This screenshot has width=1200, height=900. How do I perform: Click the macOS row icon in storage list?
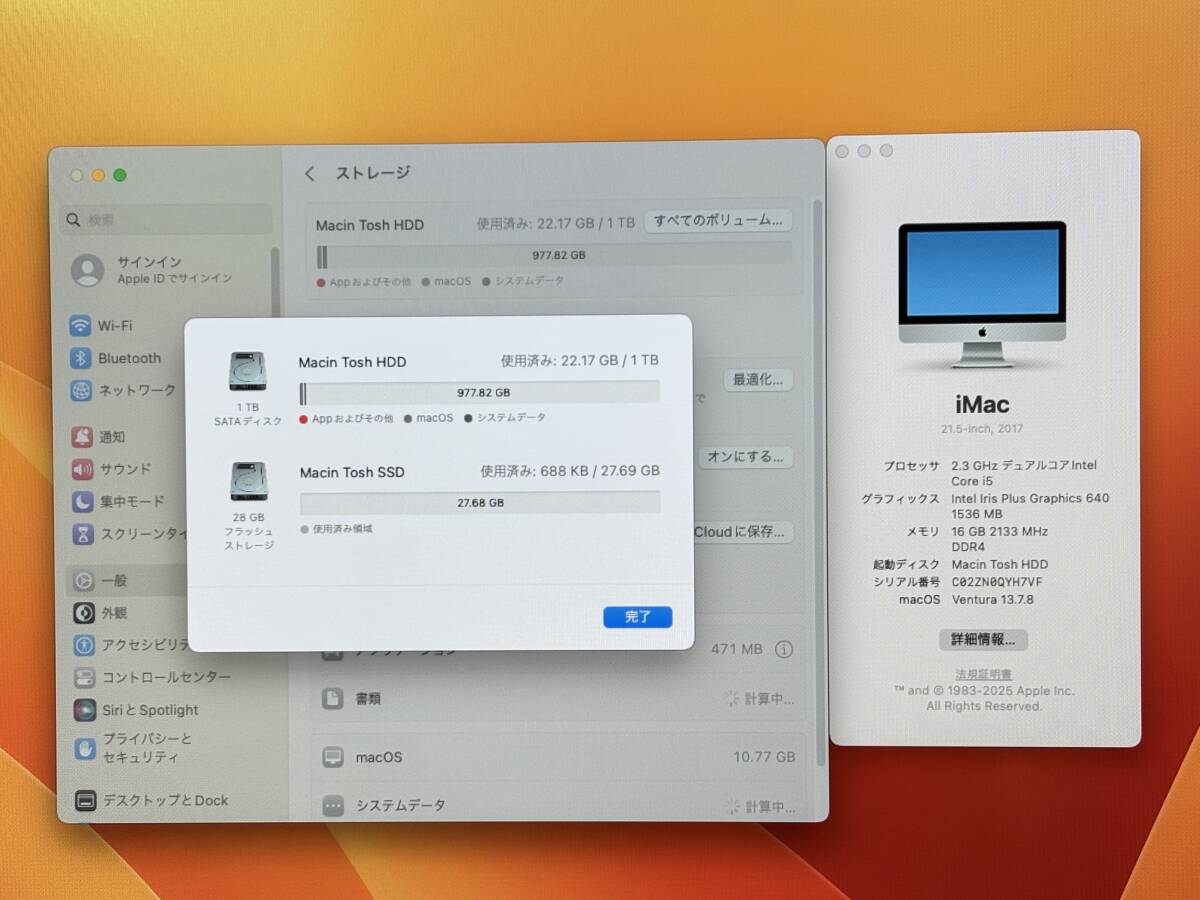pyautogui.click(x=333, y=757)
